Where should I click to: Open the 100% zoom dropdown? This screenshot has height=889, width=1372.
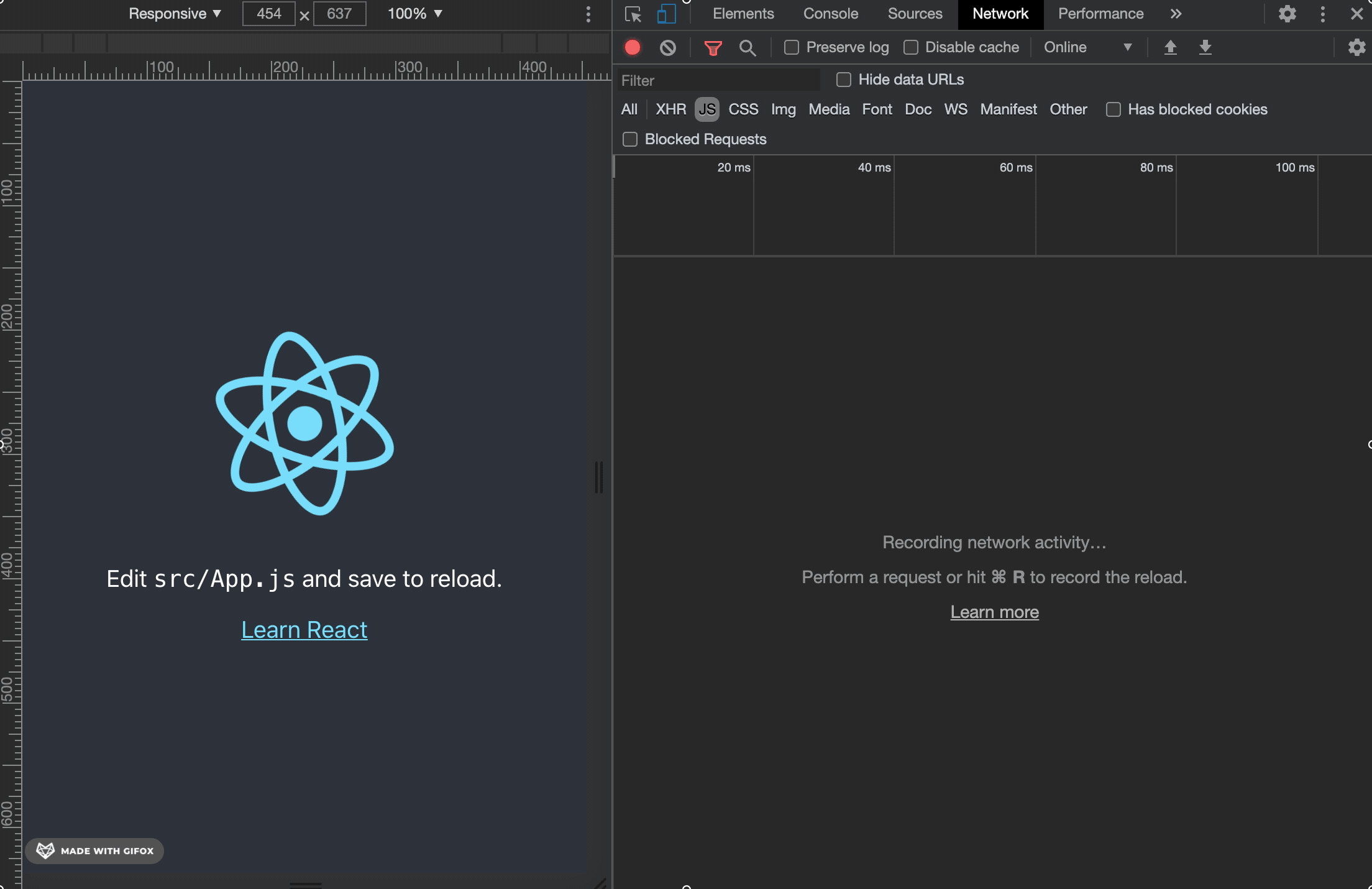(414, 14)
